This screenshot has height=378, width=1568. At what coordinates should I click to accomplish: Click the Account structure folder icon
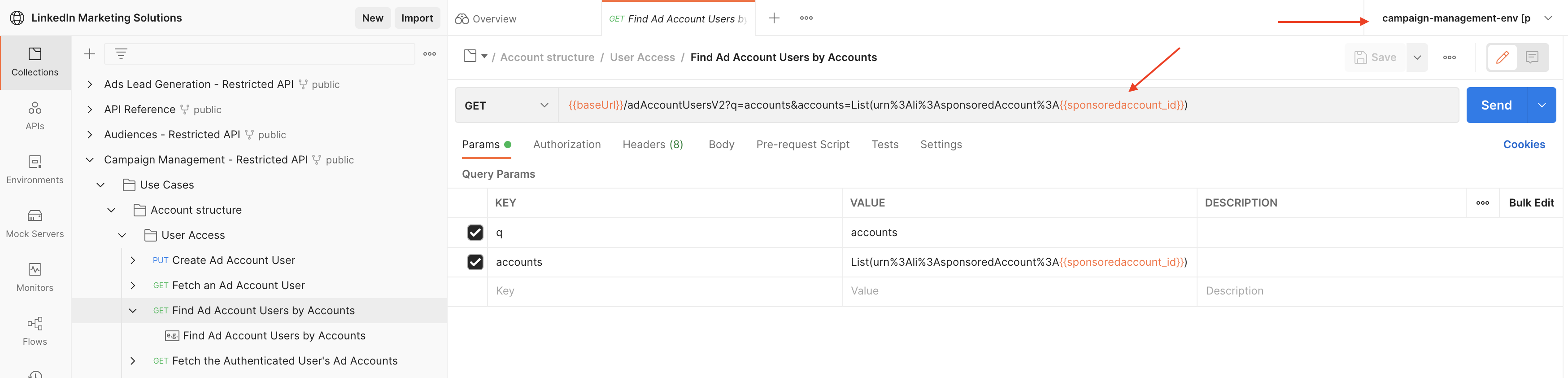point(139,210)
